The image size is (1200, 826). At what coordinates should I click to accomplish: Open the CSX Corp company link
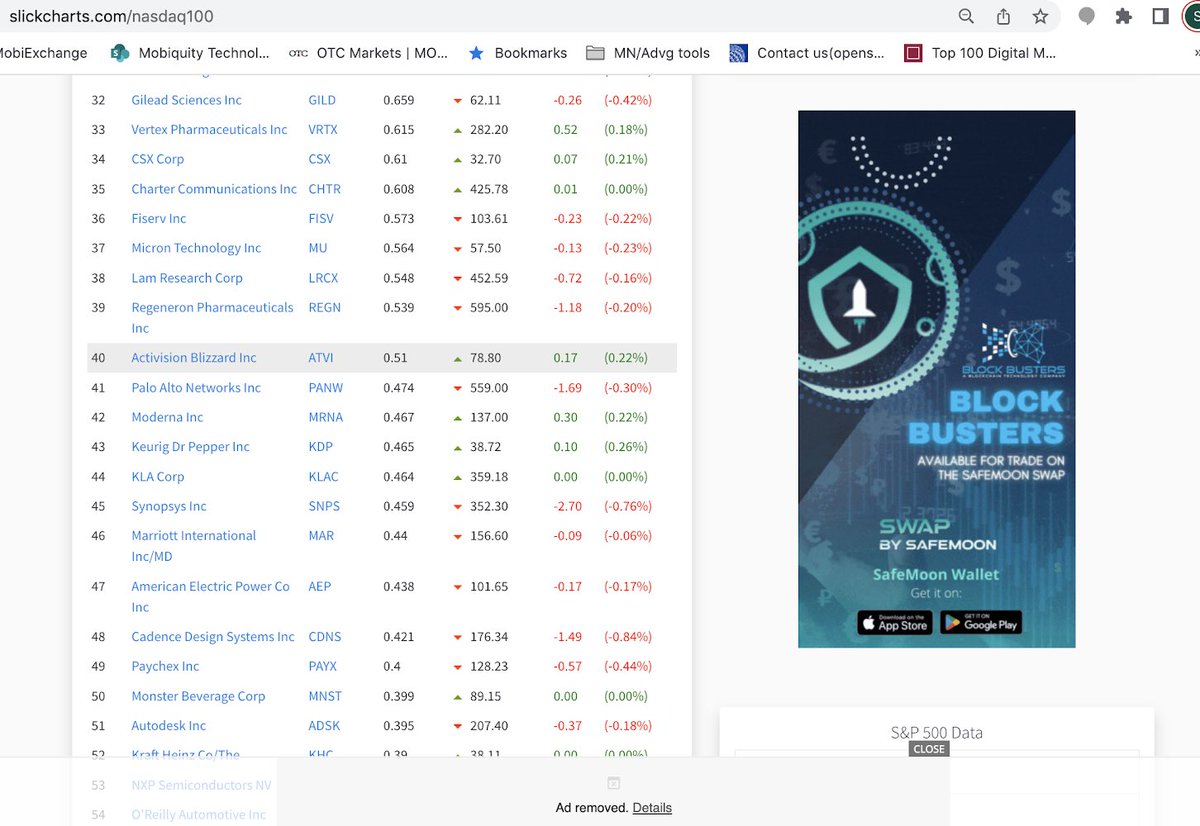coord(157,159)
